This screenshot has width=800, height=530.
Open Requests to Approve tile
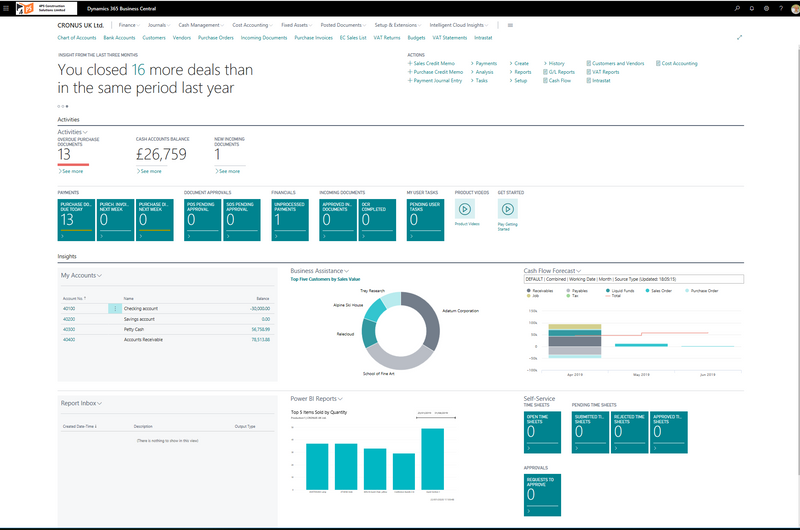pos(542,495)
